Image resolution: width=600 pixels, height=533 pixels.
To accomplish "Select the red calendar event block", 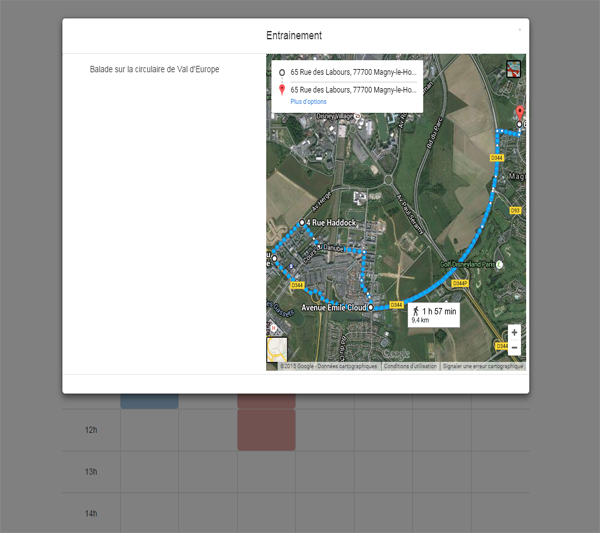I will [x=266, y=428].
